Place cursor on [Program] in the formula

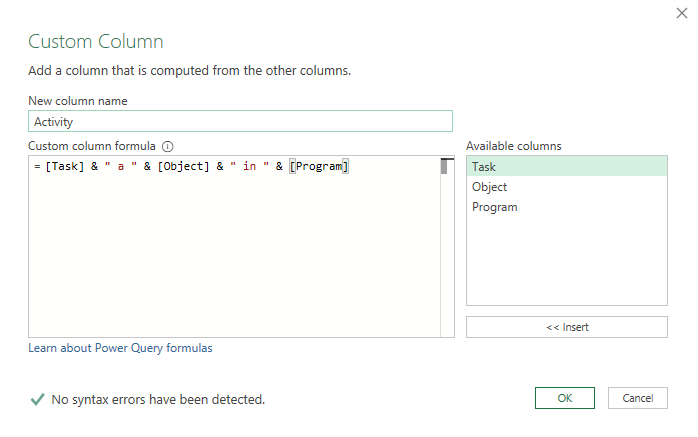[x=319, y=167]
